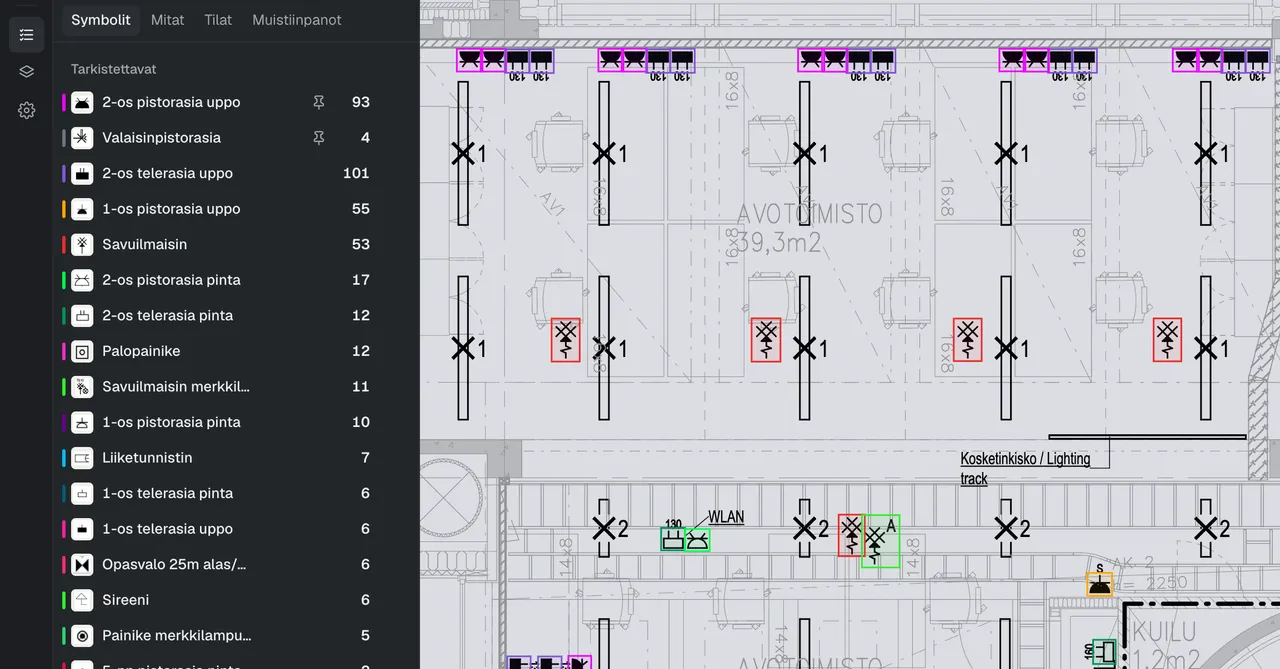Screen dimensions: 1280x669
Task: Toggle the pin on Valaisinpistorasia
Action: 319,138
